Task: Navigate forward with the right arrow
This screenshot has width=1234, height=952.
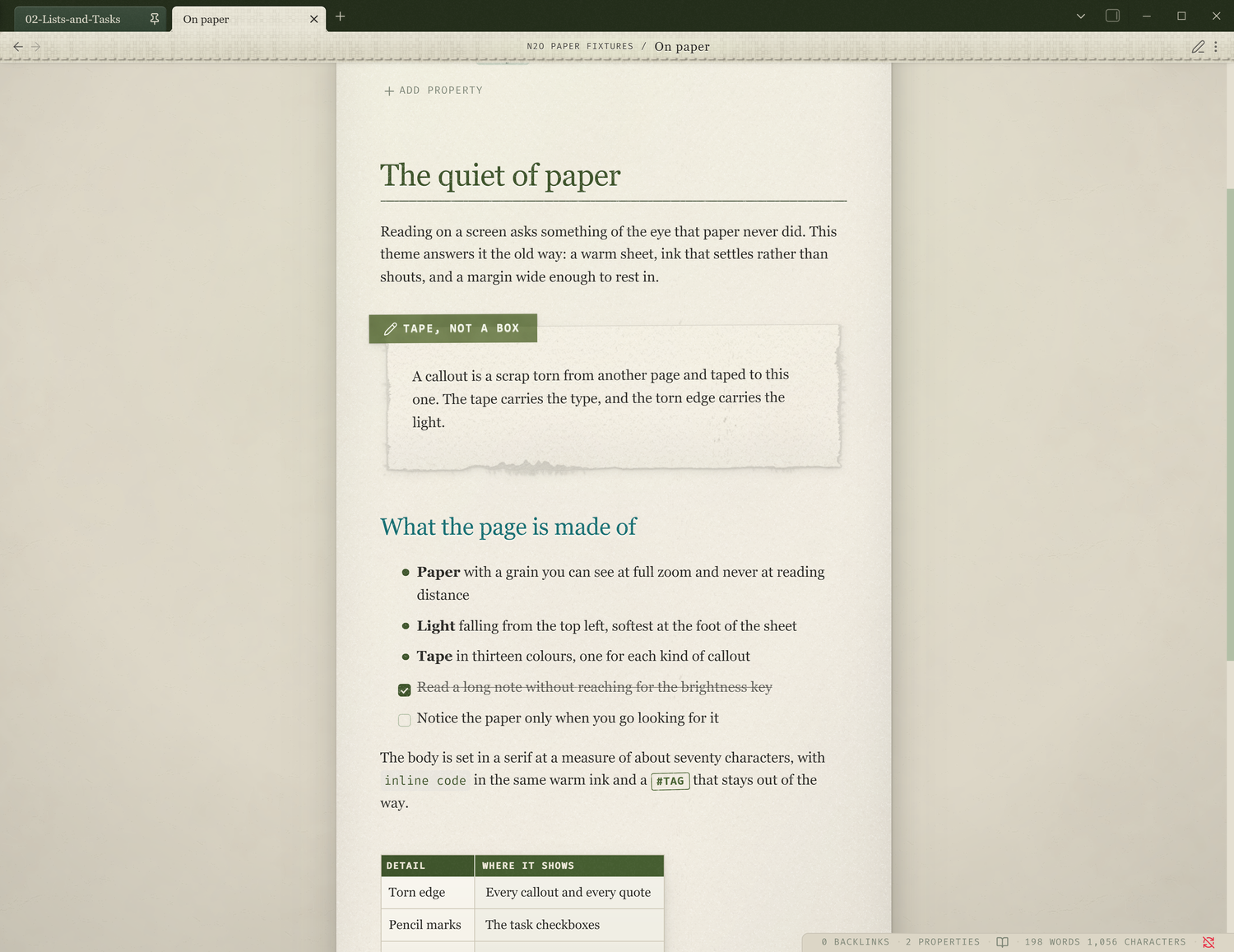Action: click(x=36, y=47)
